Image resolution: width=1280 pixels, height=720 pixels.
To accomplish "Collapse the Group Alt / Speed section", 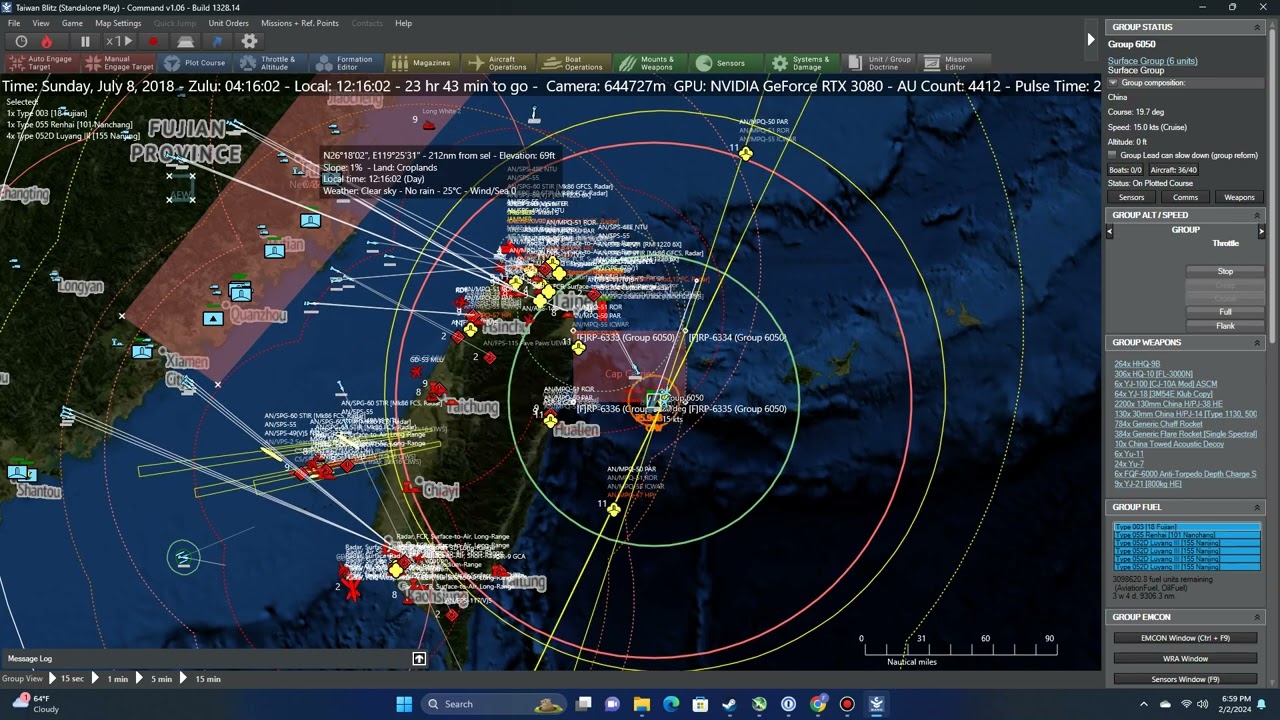I will click(x=1257, y=215).
